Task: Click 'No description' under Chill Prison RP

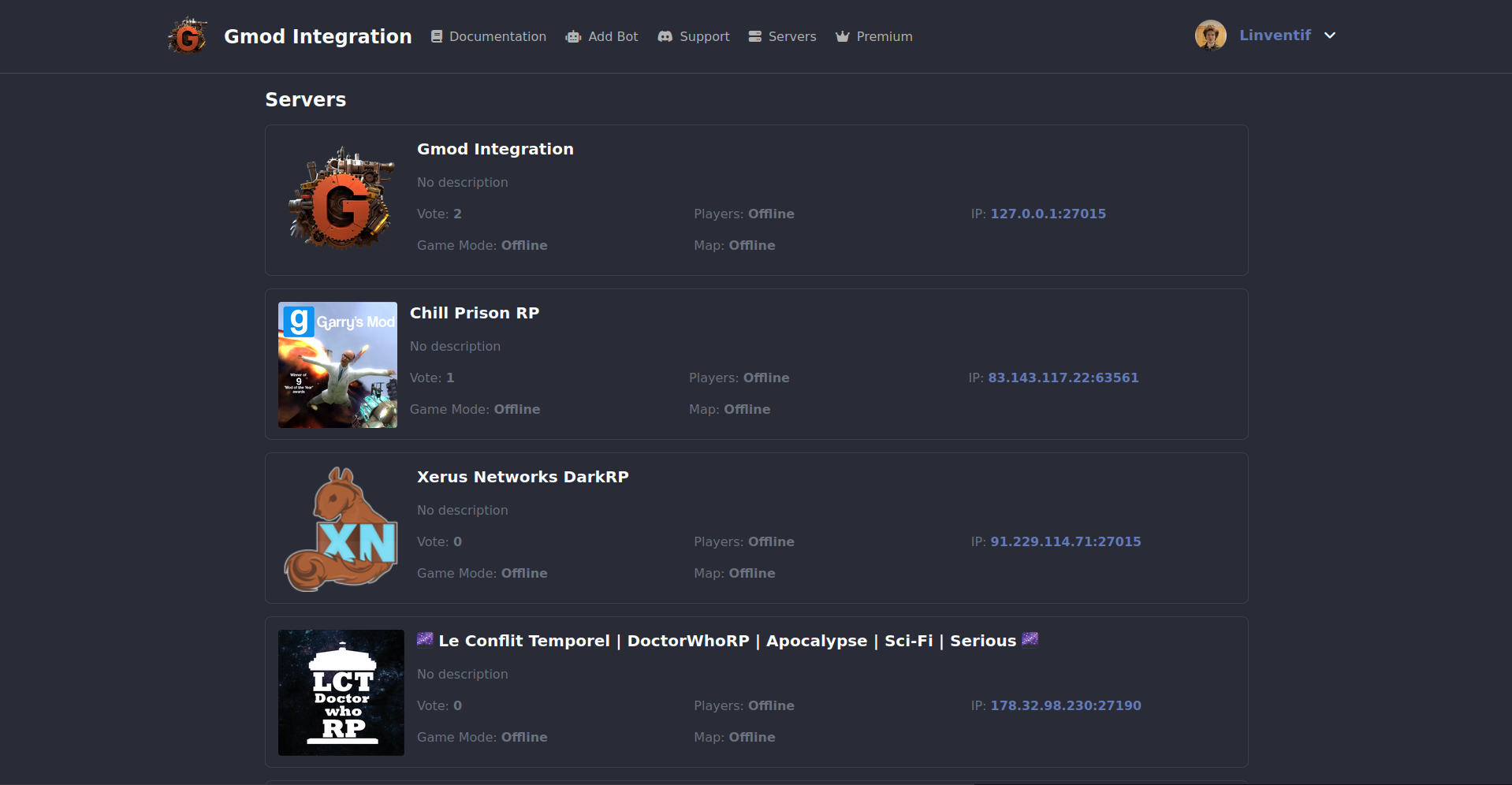Action: coord(456,346)
